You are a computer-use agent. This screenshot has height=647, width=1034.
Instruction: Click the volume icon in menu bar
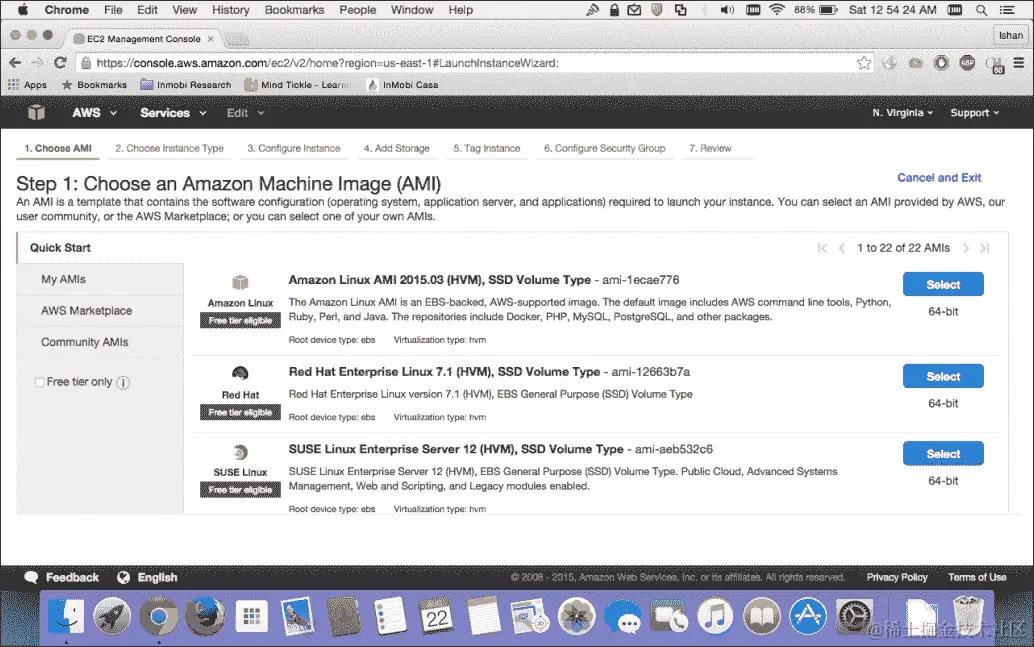(x=727, y=10)
